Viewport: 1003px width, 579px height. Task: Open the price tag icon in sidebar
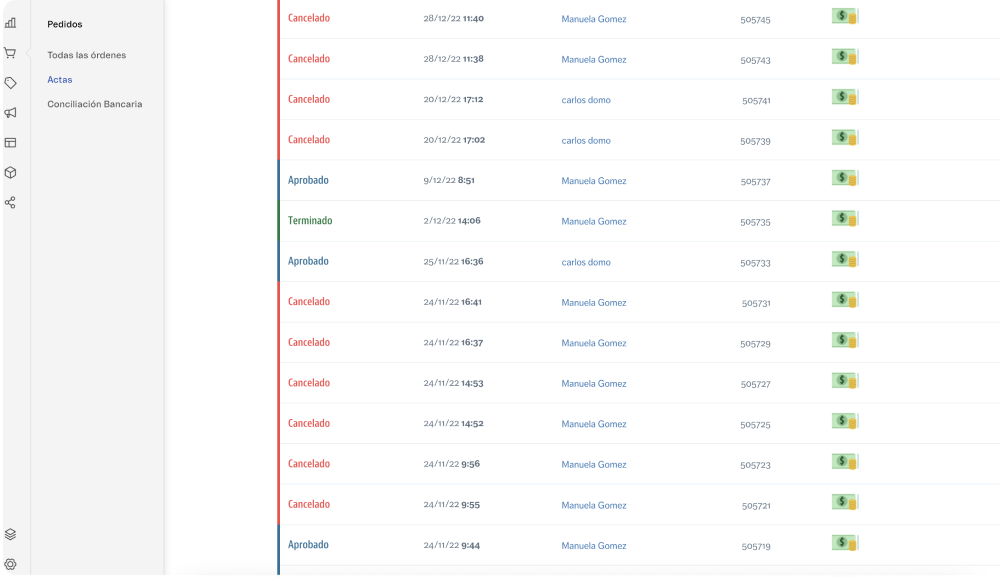pyautogui.click(x=10, y=83)
